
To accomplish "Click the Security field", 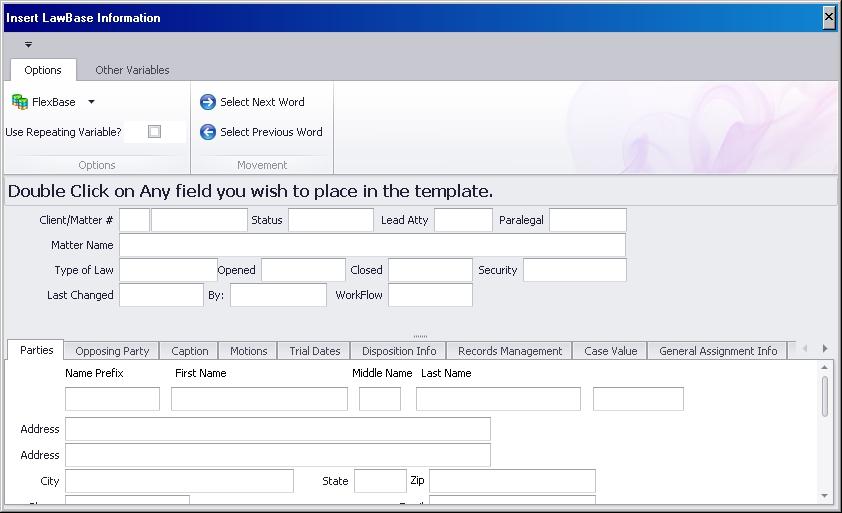I will [x=575, y=270].
